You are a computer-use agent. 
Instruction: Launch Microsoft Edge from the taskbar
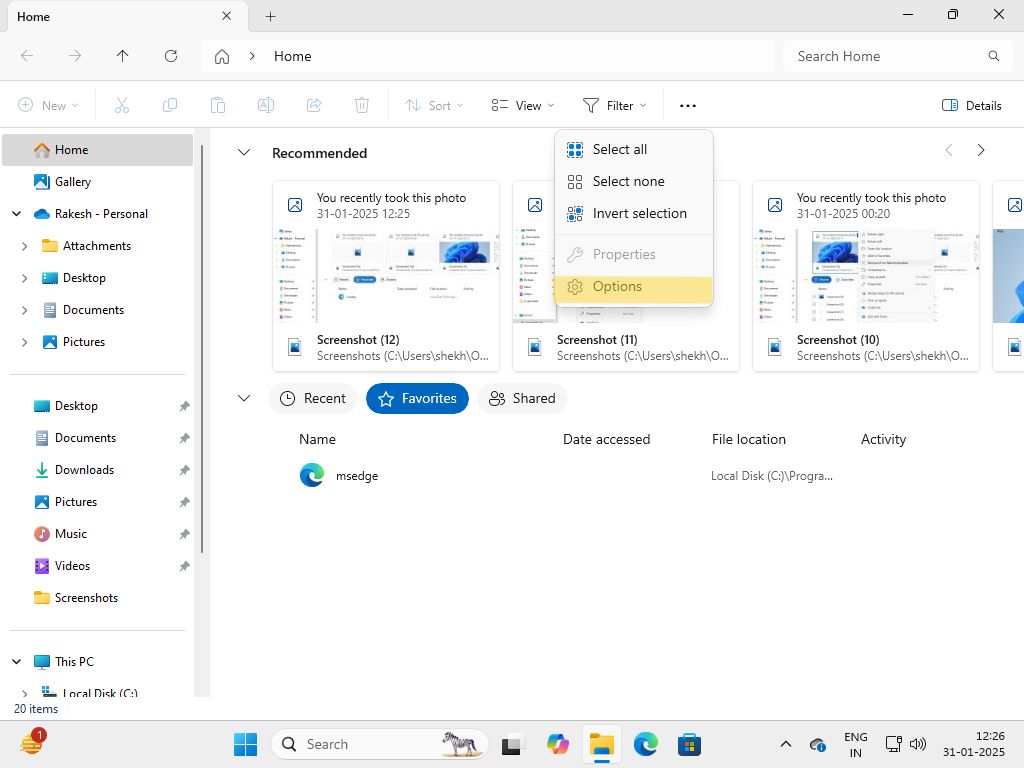click(x=645, y=744)
